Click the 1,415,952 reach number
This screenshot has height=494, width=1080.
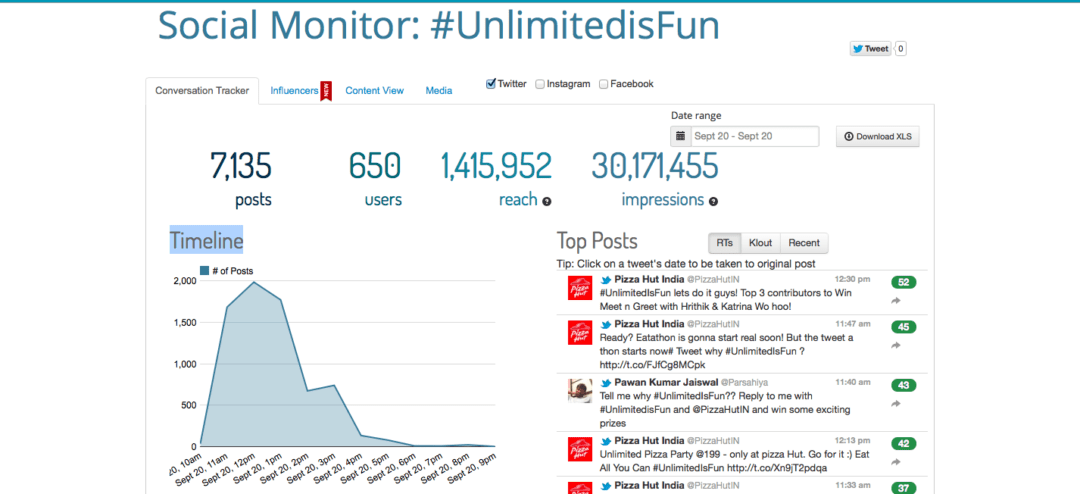pyautogui.click(x=496, y=166)
